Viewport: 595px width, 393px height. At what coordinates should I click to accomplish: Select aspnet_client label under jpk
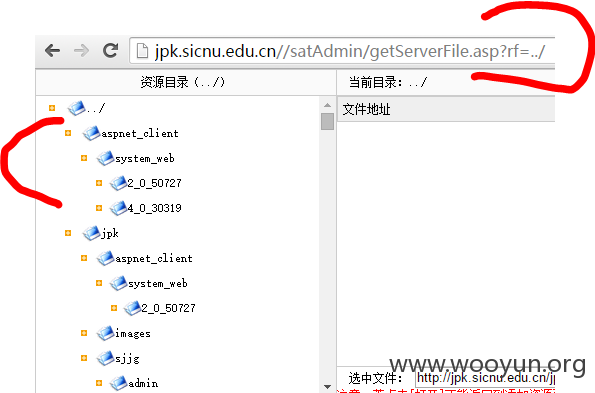[154, 259]
